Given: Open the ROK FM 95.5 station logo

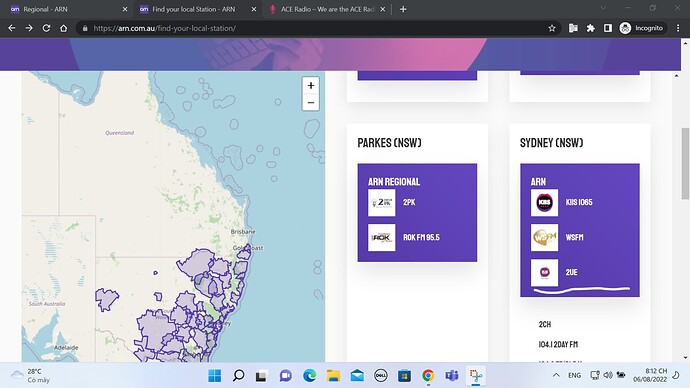Looking at the screenshot, I should [382, 238].
